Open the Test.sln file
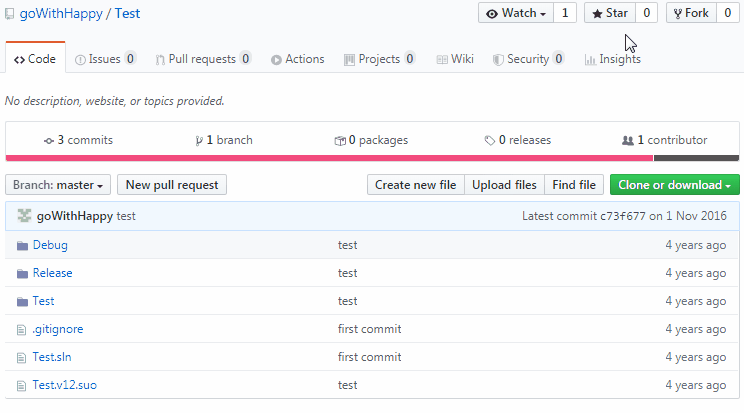Screen dimensions: 744x413 [x=52, y=357]
